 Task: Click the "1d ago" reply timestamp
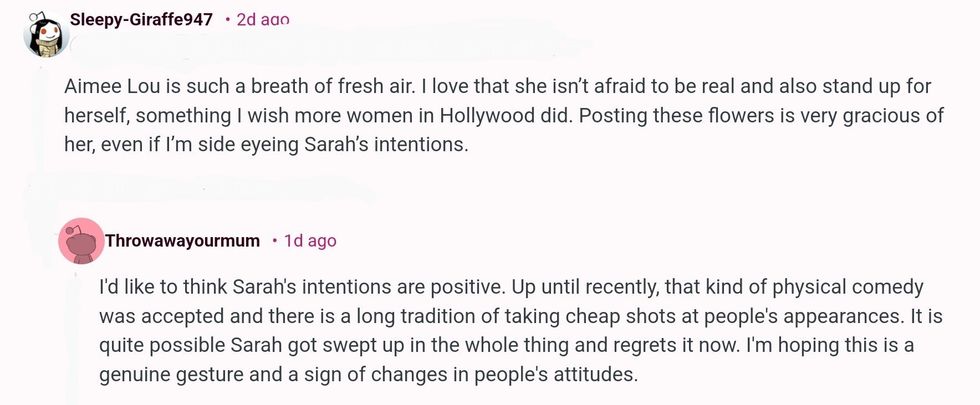tap(310, 241)
